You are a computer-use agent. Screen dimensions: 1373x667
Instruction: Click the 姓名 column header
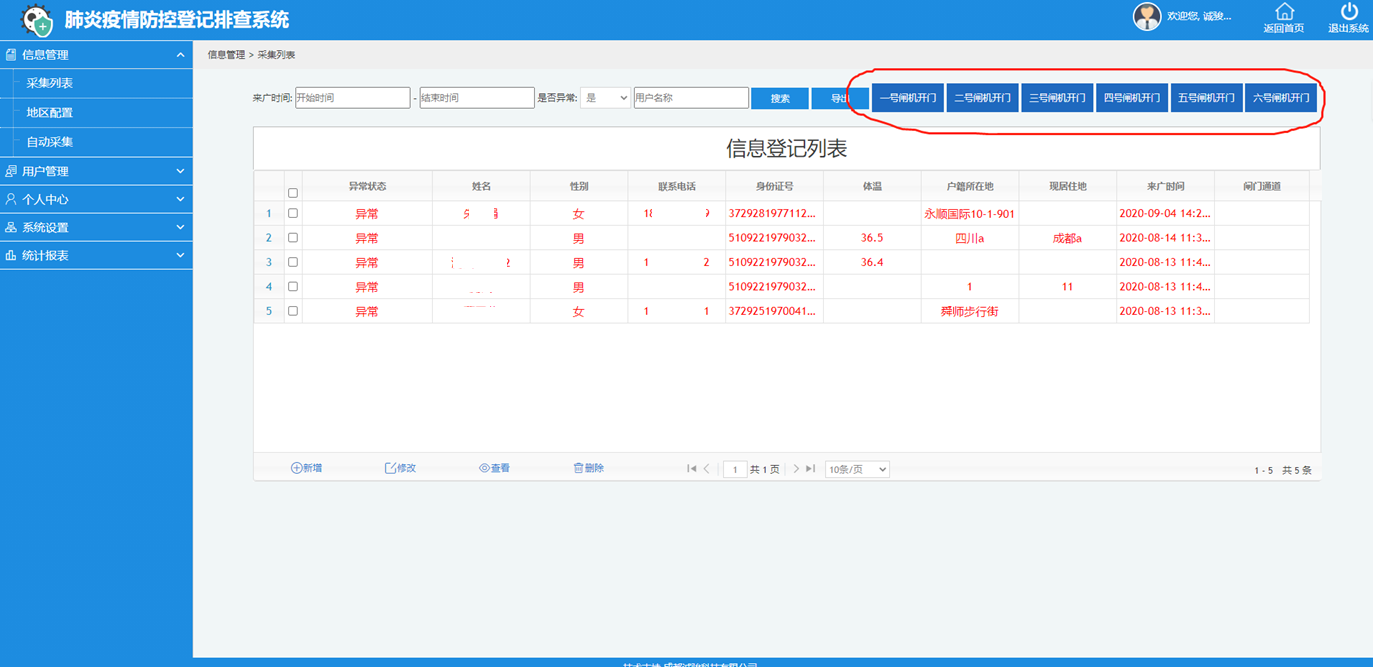[481, 186]
